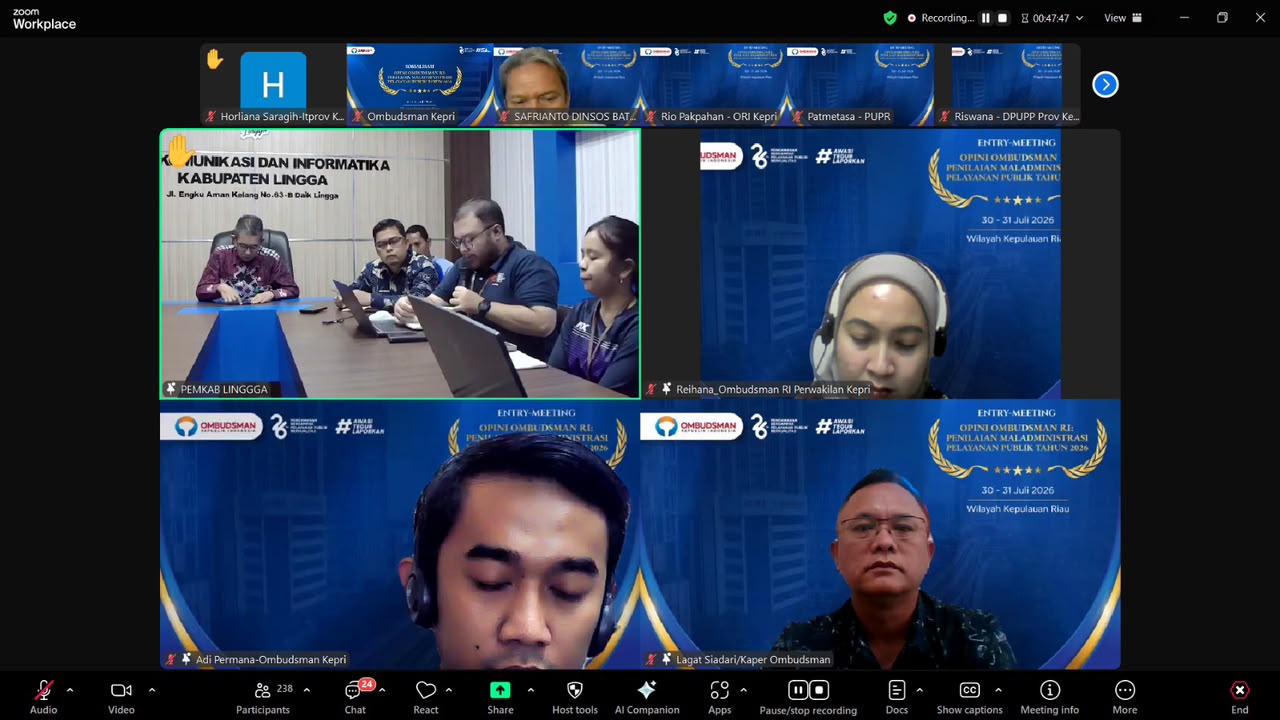Click raised hand on PEMKAB LINGGGA tile
The width and height of the screenshot is (1280, 720).
tap(179, 152)
